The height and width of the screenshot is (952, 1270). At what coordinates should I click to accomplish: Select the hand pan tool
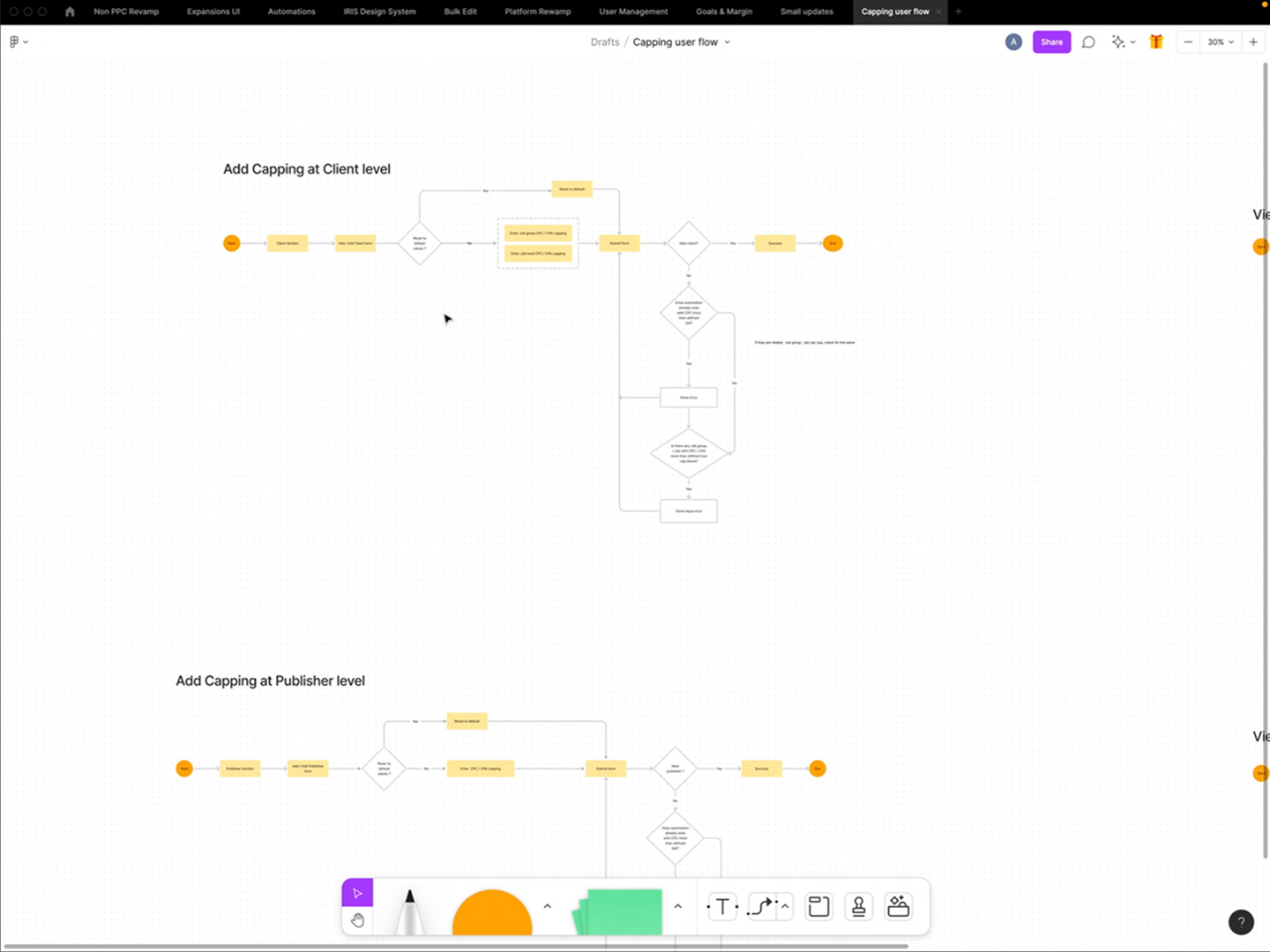pos(357,920)
